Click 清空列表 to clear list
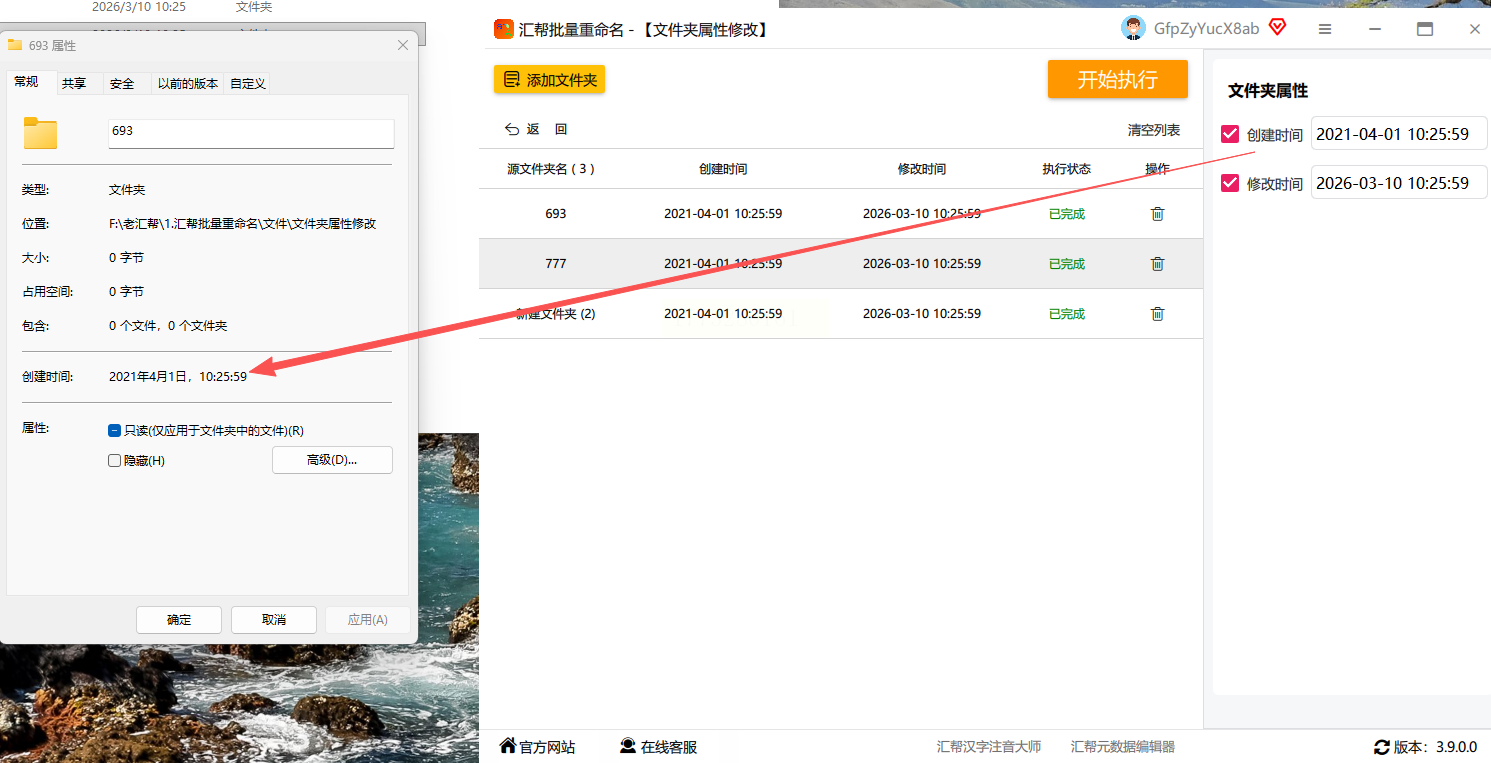Screen dimensions: 1491x763 1153,130
